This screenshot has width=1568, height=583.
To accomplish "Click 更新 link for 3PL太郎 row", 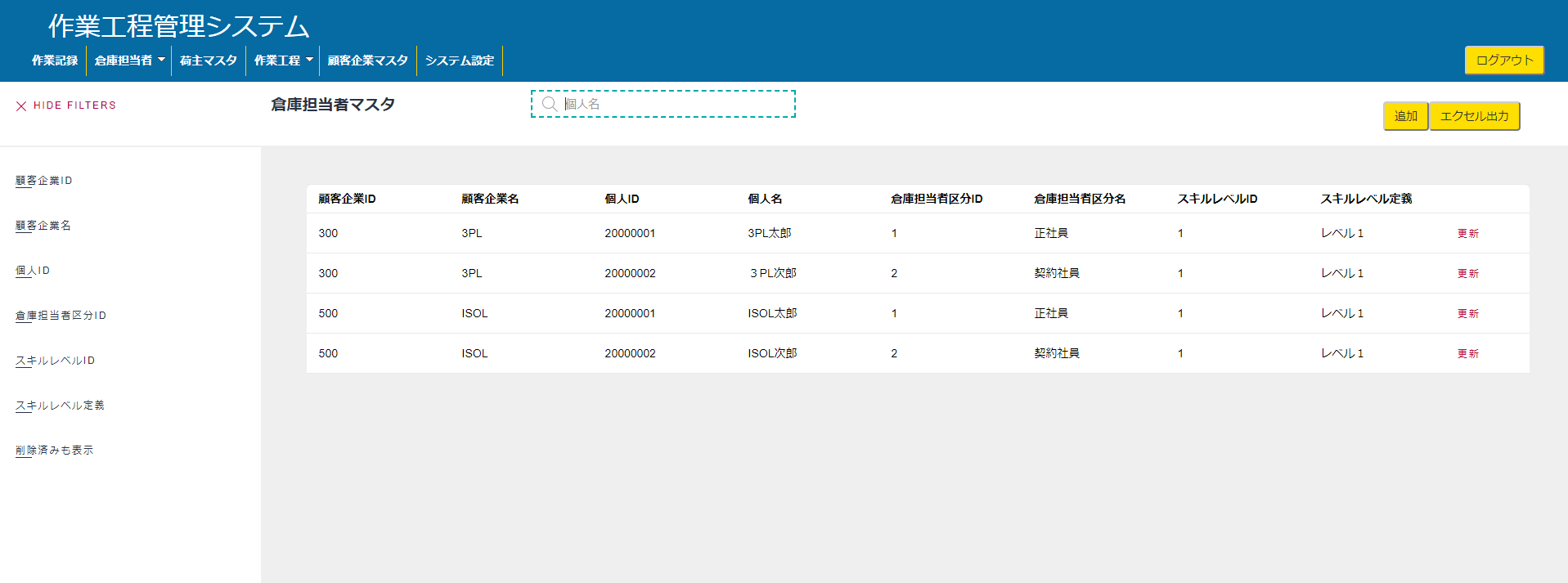I will pos(1468,234).
